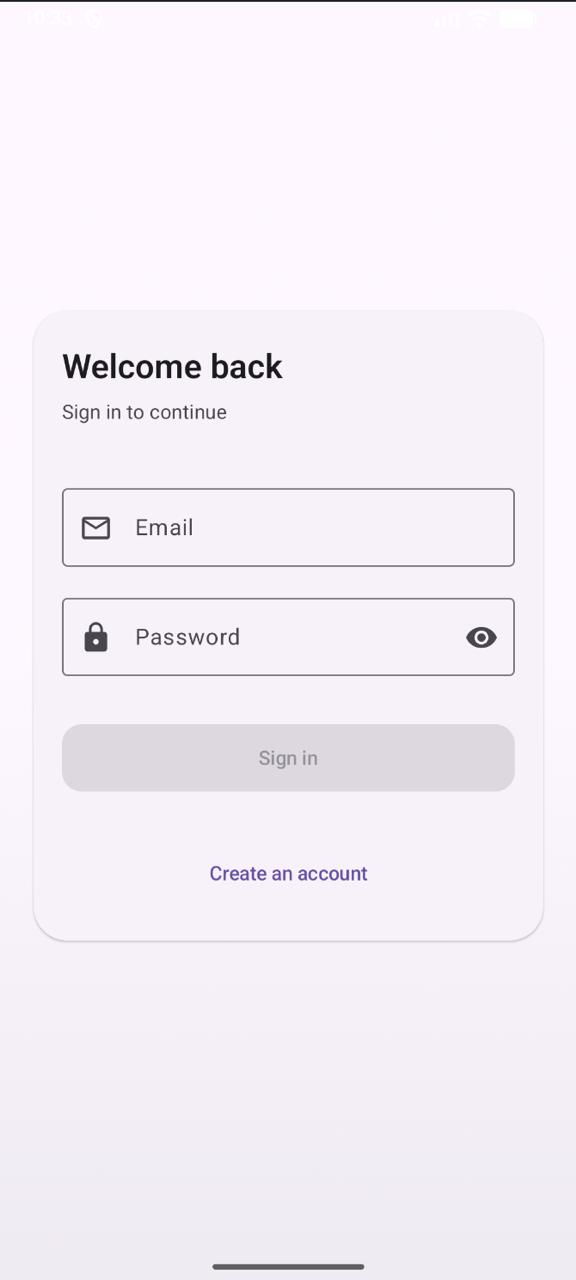Tap the cellular signal icon in status bar
The height and width of the screenshot is (1280, 576).
point(448,18)
